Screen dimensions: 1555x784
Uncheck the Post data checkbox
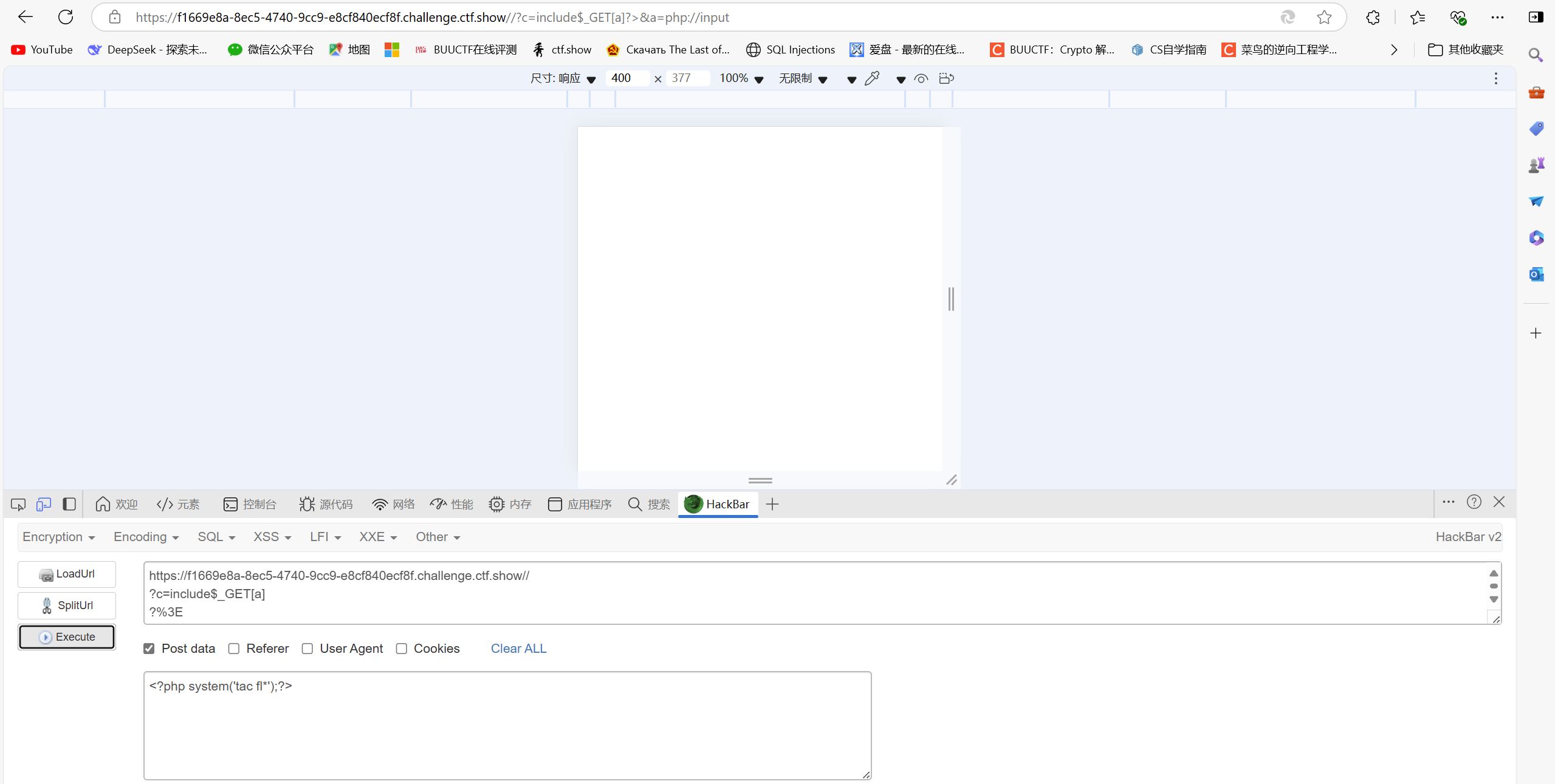coord(149,649)
